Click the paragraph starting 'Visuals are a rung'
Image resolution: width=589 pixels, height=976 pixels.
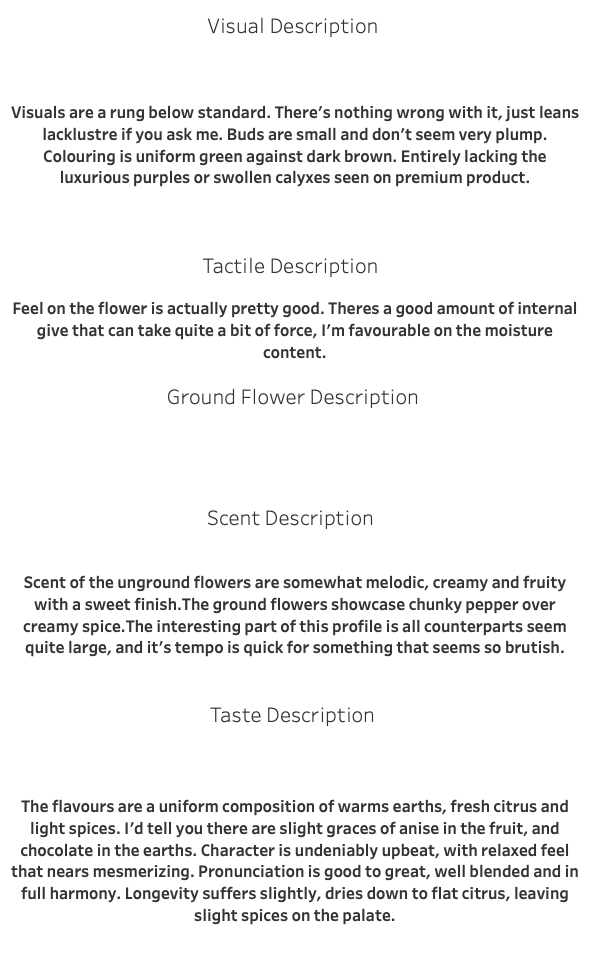[294, 145]
